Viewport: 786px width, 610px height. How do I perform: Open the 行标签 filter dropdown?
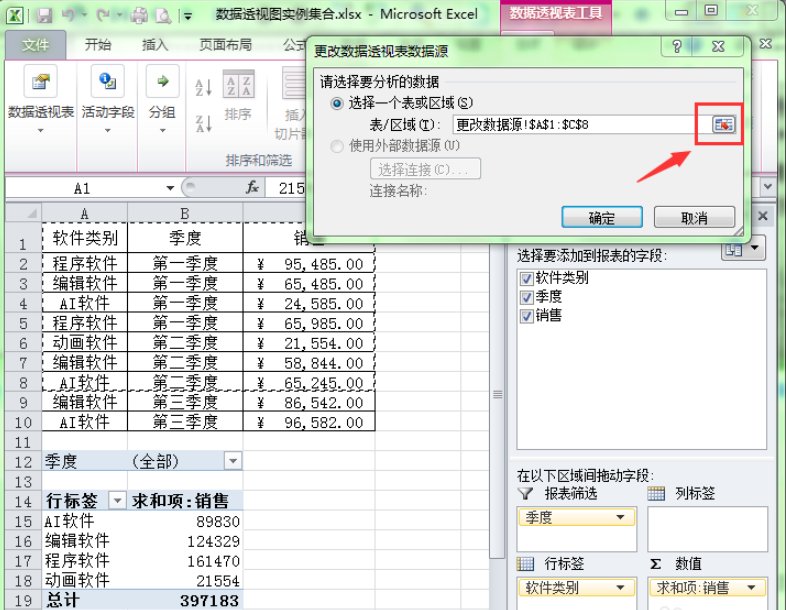pos(117,500)
